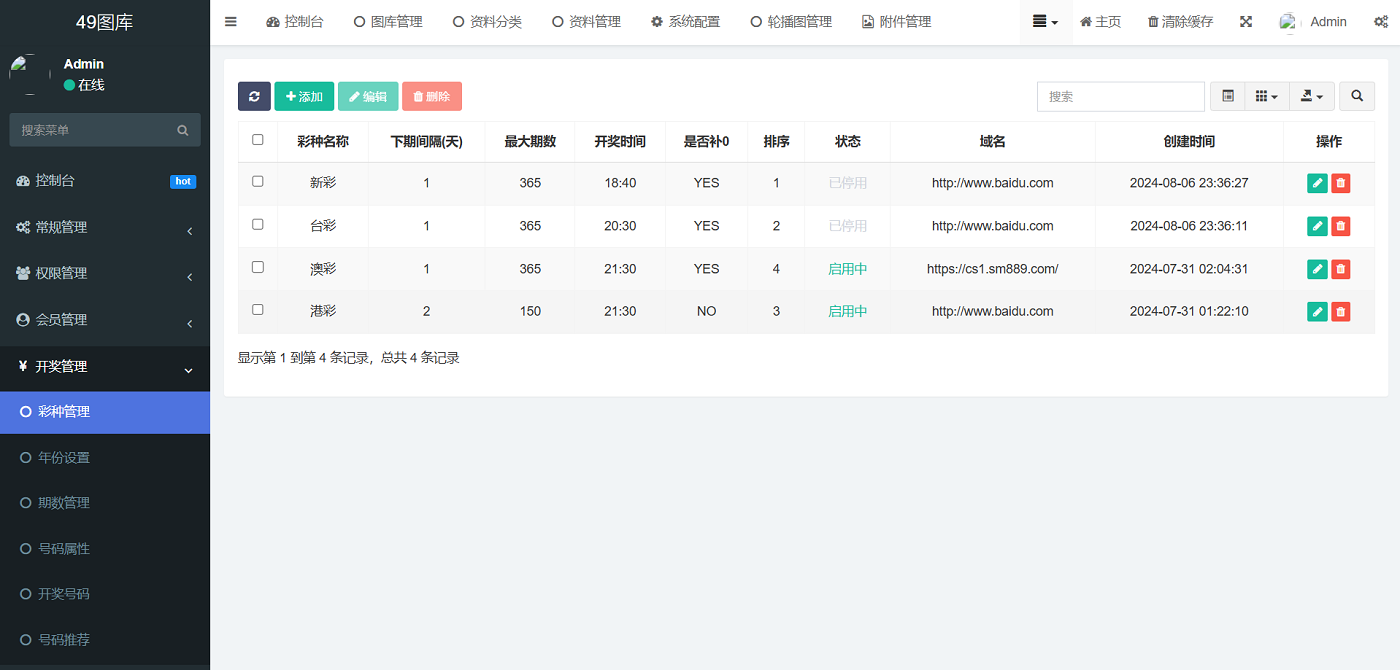The height and width of the screenshot is (670, 1400).
Task: Click the 添加 button to add record
Action: (x=303, y=96)
